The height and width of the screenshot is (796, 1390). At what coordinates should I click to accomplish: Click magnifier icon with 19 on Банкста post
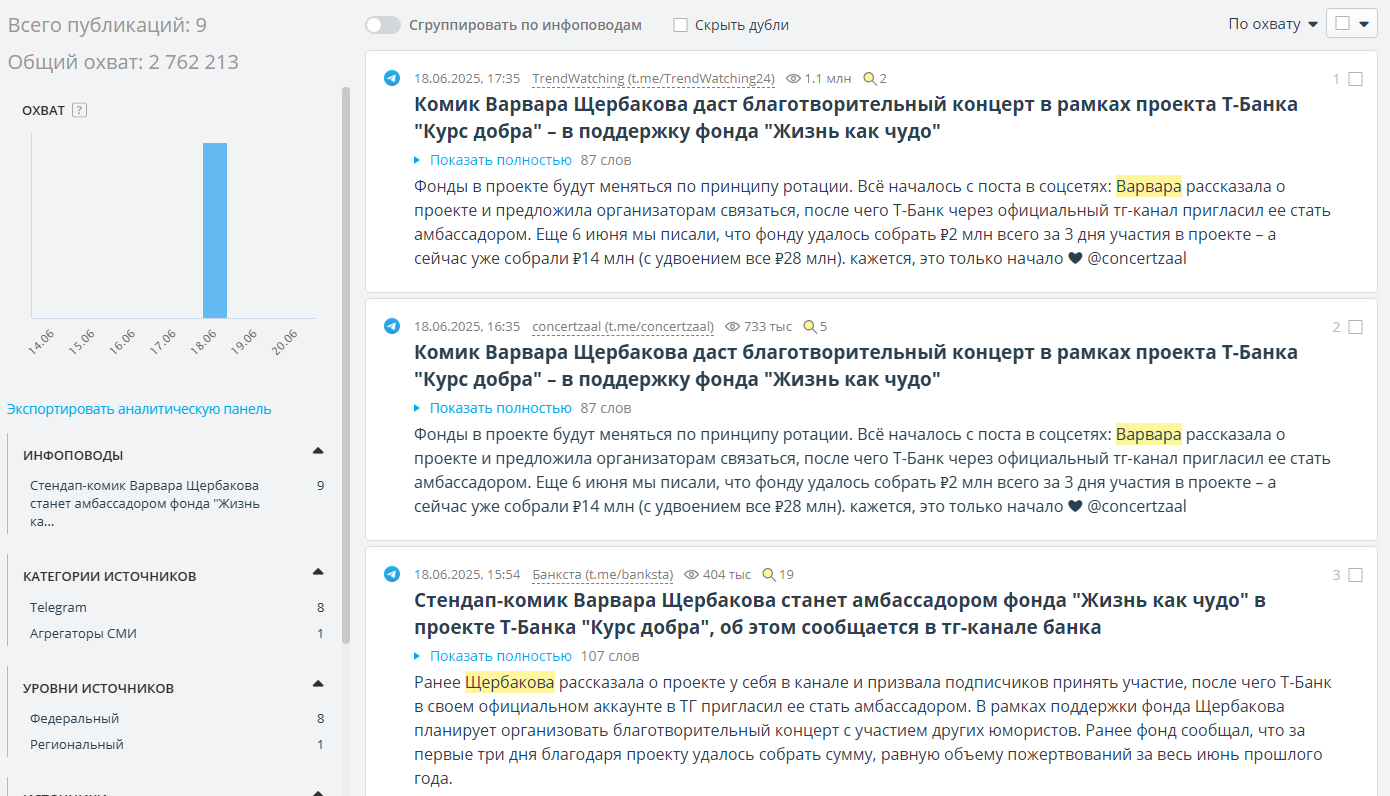coord(768,574)
